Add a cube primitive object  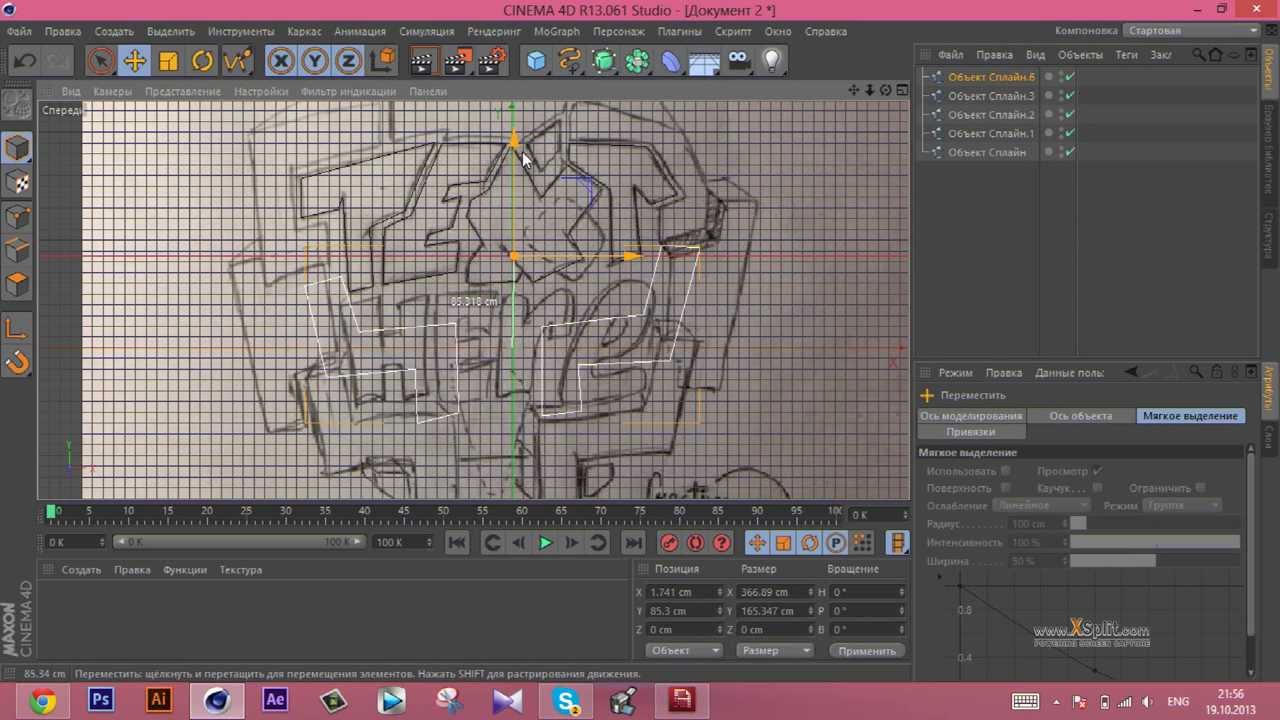point(537,61)
